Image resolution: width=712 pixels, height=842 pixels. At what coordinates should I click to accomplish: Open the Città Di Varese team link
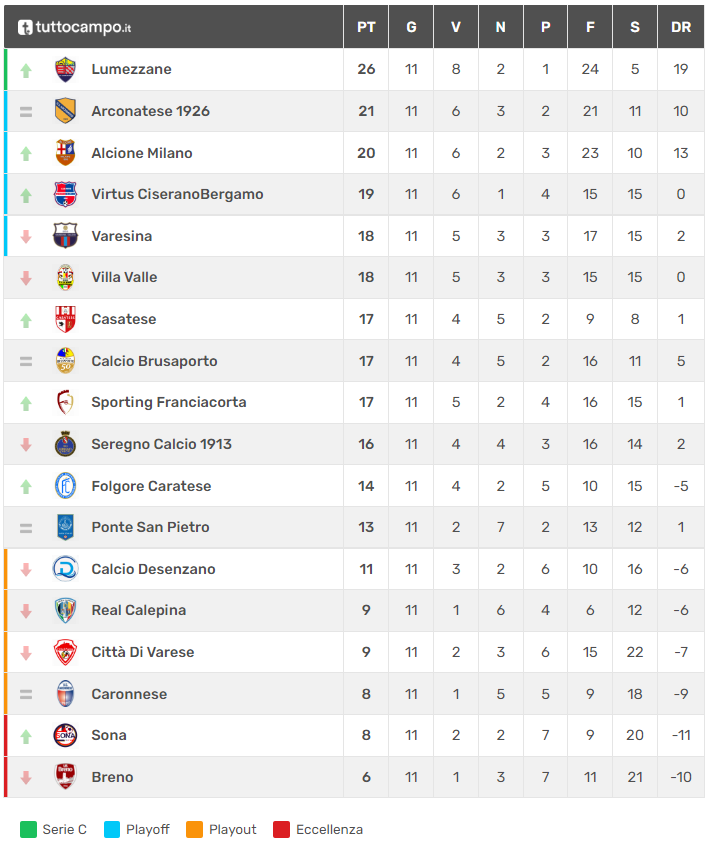(x=142, y=652)
